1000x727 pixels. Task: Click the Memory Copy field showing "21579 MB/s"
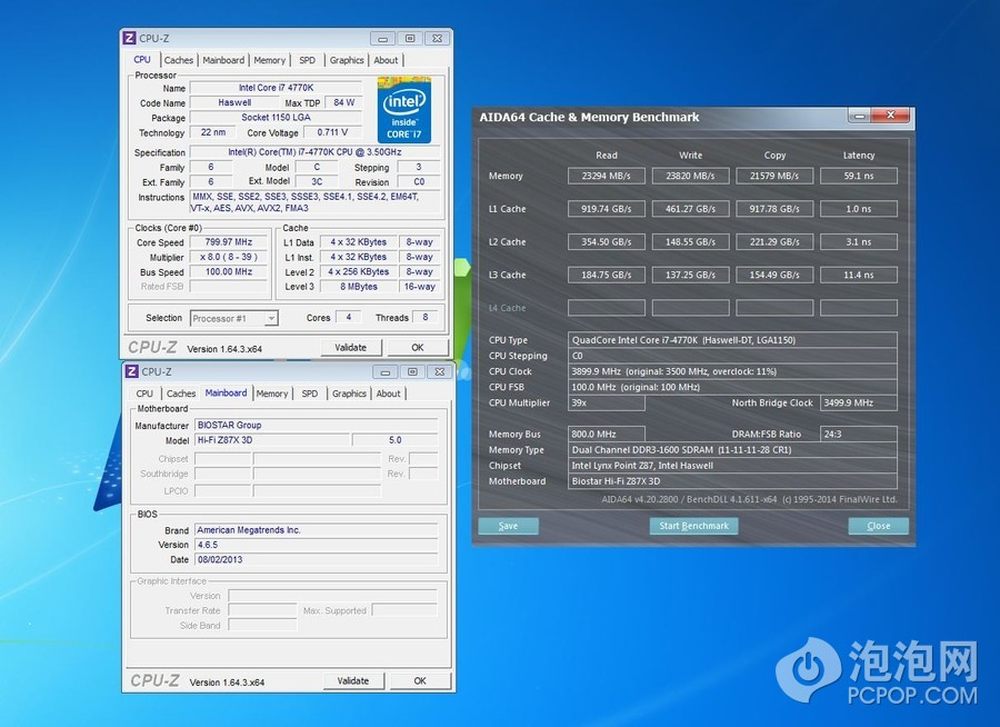point(775,176)
